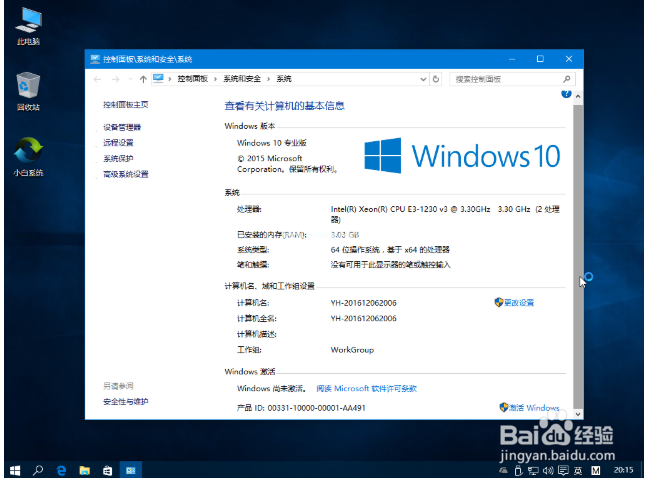The image size is (652, 478).
Task: Expand the address bar history dropdown
Action: (x=423, y=79)
